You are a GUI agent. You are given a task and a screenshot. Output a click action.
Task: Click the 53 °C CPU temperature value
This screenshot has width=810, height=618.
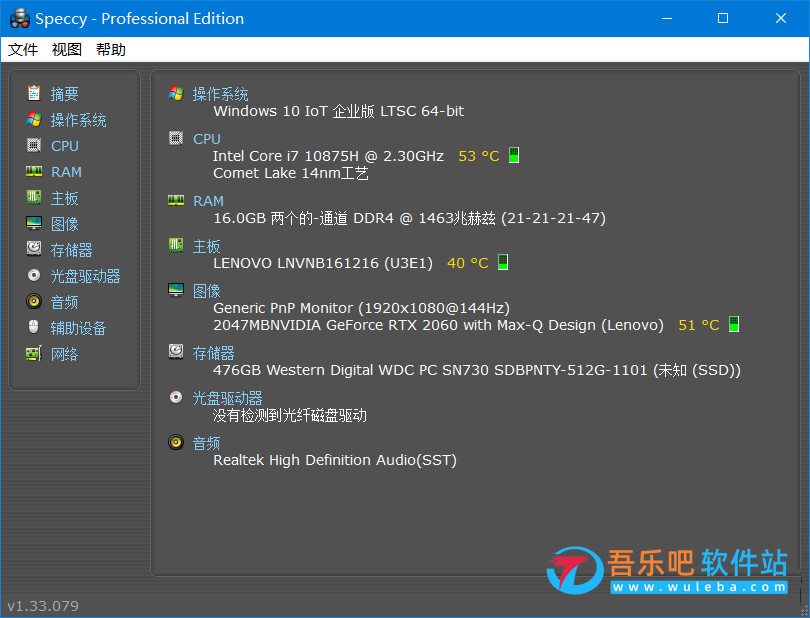click(x=479, y=156)
